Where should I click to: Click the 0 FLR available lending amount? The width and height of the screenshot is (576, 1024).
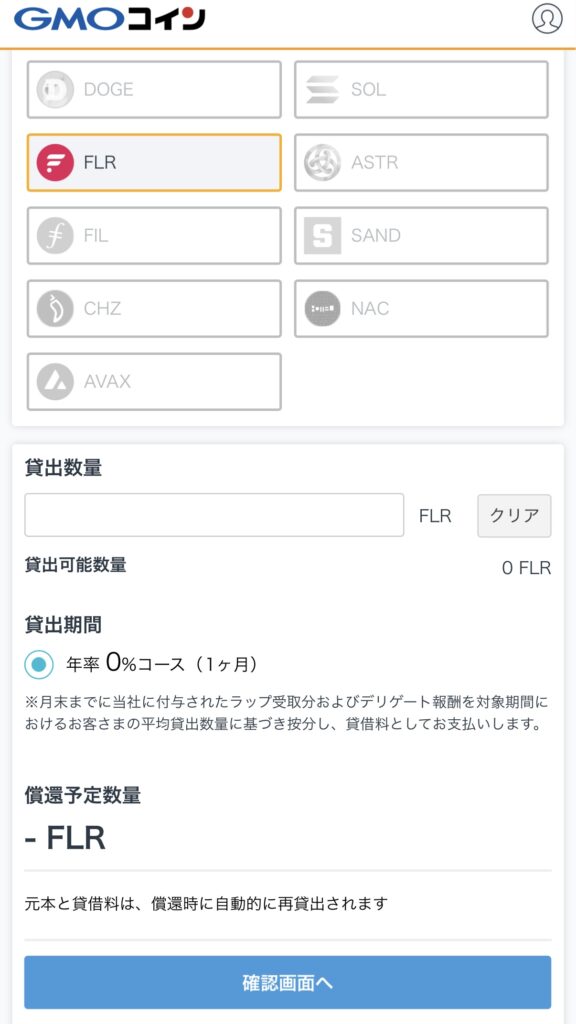tap(526, 568)
